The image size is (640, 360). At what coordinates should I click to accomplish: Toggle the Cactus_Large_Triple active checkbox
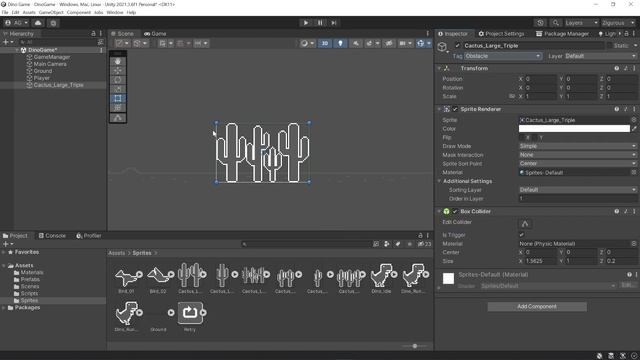pos(457,46)
